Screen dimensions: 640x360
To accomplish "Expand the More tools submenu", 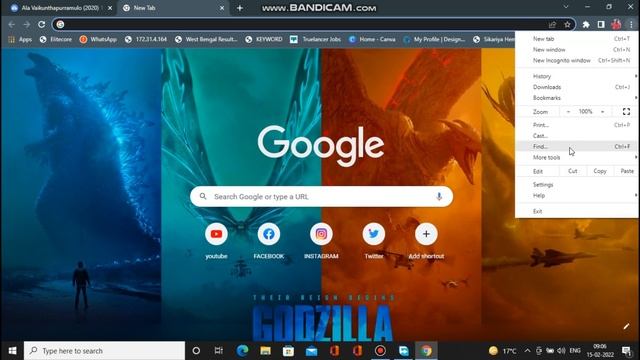I will pyautogui.click(x=576, y=157).
